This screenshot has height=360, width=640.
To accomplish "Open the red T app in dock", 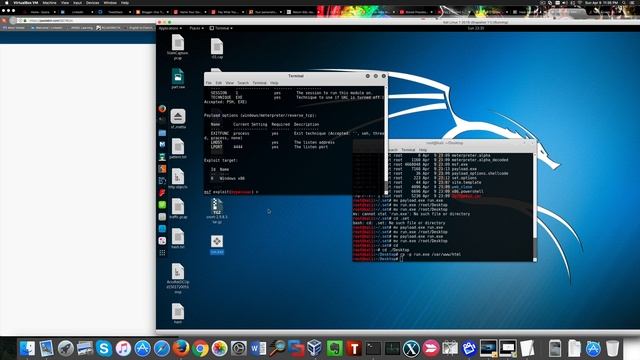I will pyautogui.click(x=353, y=349).
